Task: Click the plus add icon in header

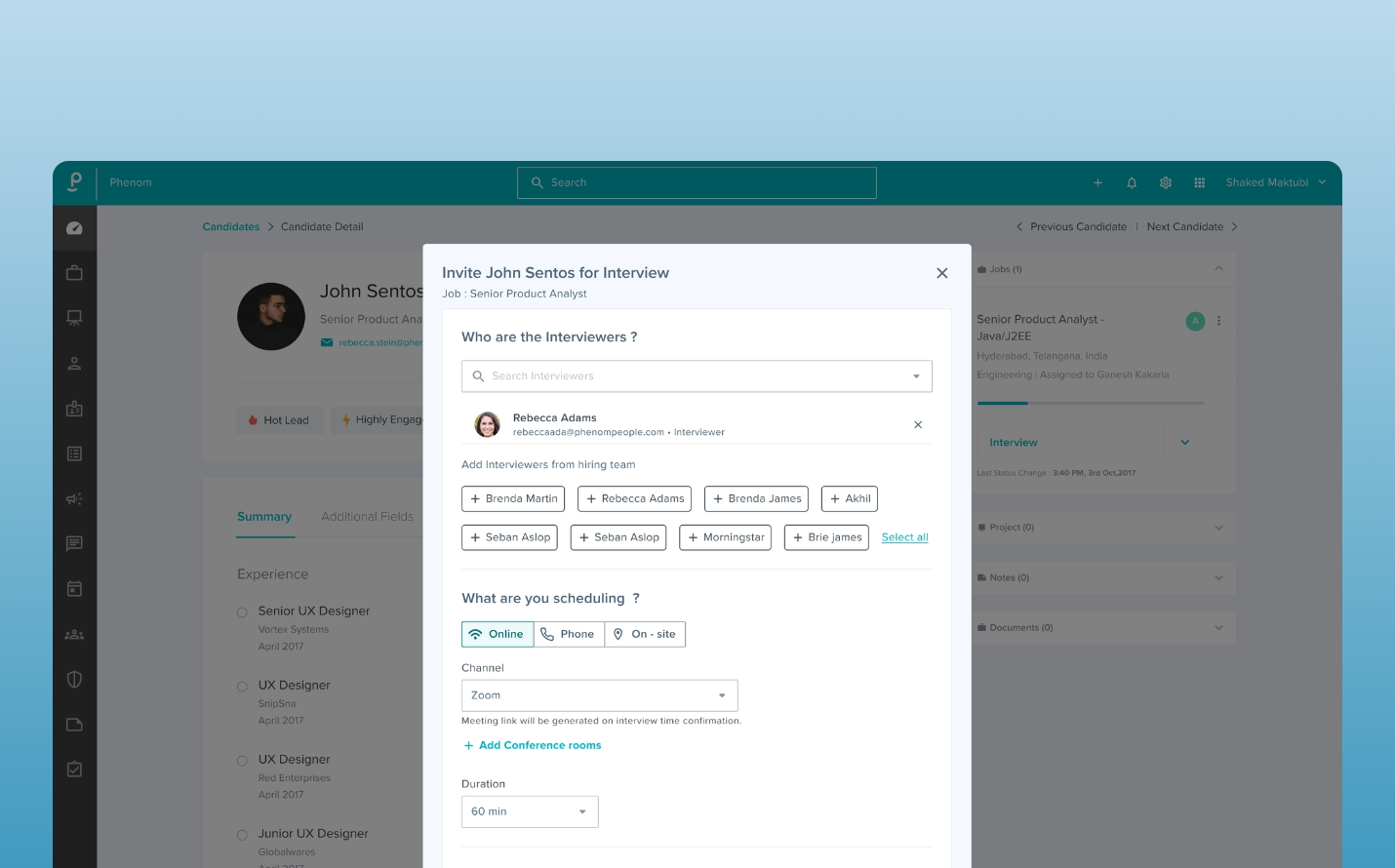Action: pyautogui.click(x=1097, y=182)
